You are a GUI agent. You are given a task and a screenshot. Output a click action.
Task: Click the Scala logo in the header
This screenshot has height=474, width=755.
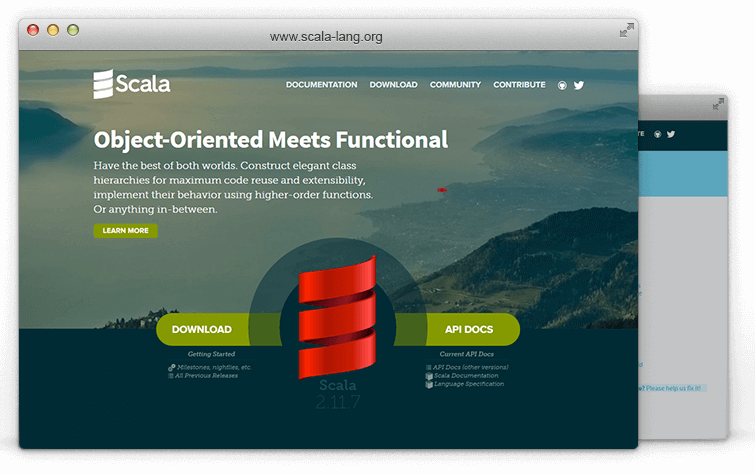coord(132,84)
